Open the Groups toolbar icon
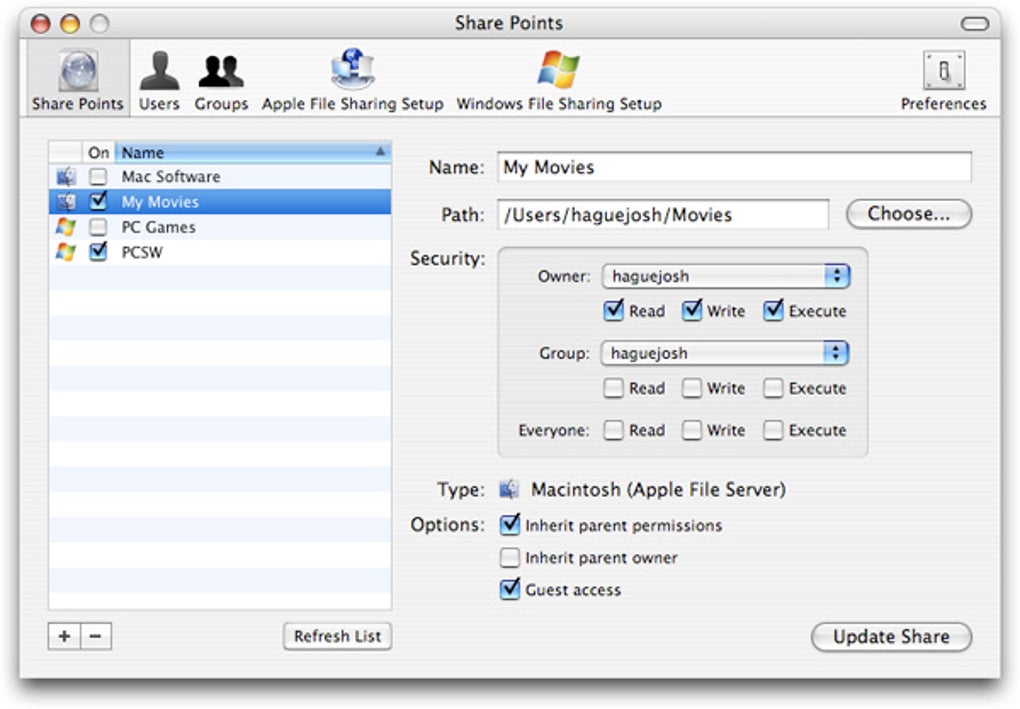The width and height of the screenshot is (1020, 709). tap(221, 80)
